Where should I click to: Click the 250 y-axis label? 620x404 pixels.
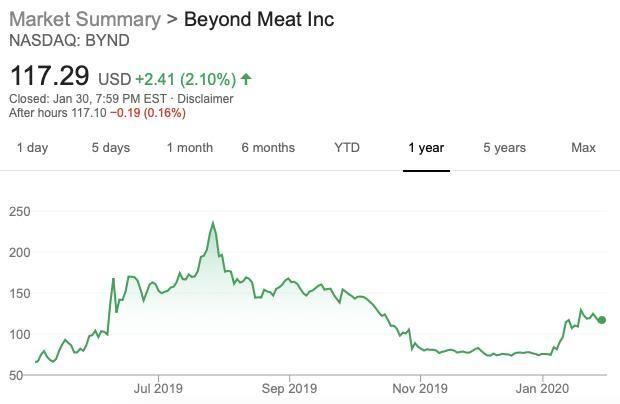click(x=20, y=212)
